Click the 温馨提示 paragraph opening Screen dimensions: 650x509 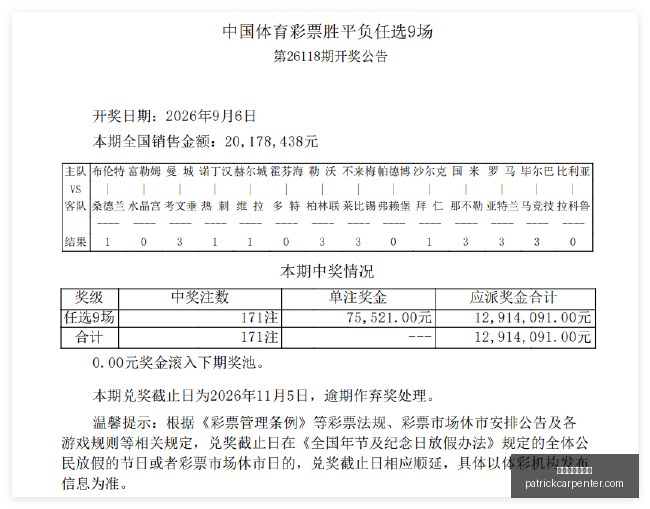coord(124,423)
